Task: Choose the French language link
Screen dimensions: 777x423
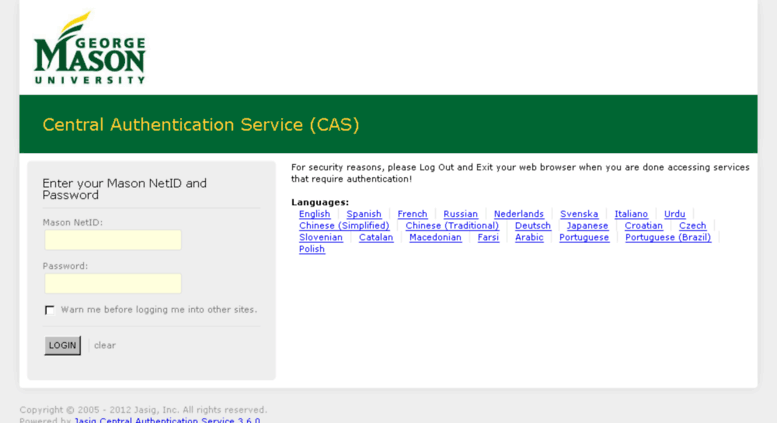Action: pyautogui.click(x=412, y=214)
